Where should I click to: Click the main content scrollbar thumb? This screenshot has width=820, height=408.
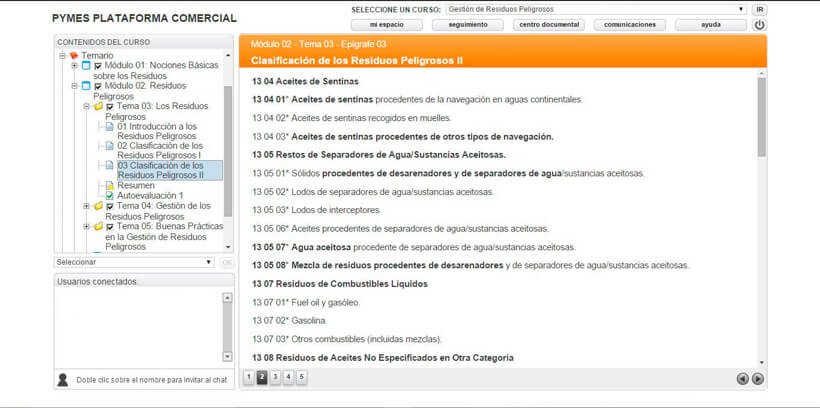point(761,116)
